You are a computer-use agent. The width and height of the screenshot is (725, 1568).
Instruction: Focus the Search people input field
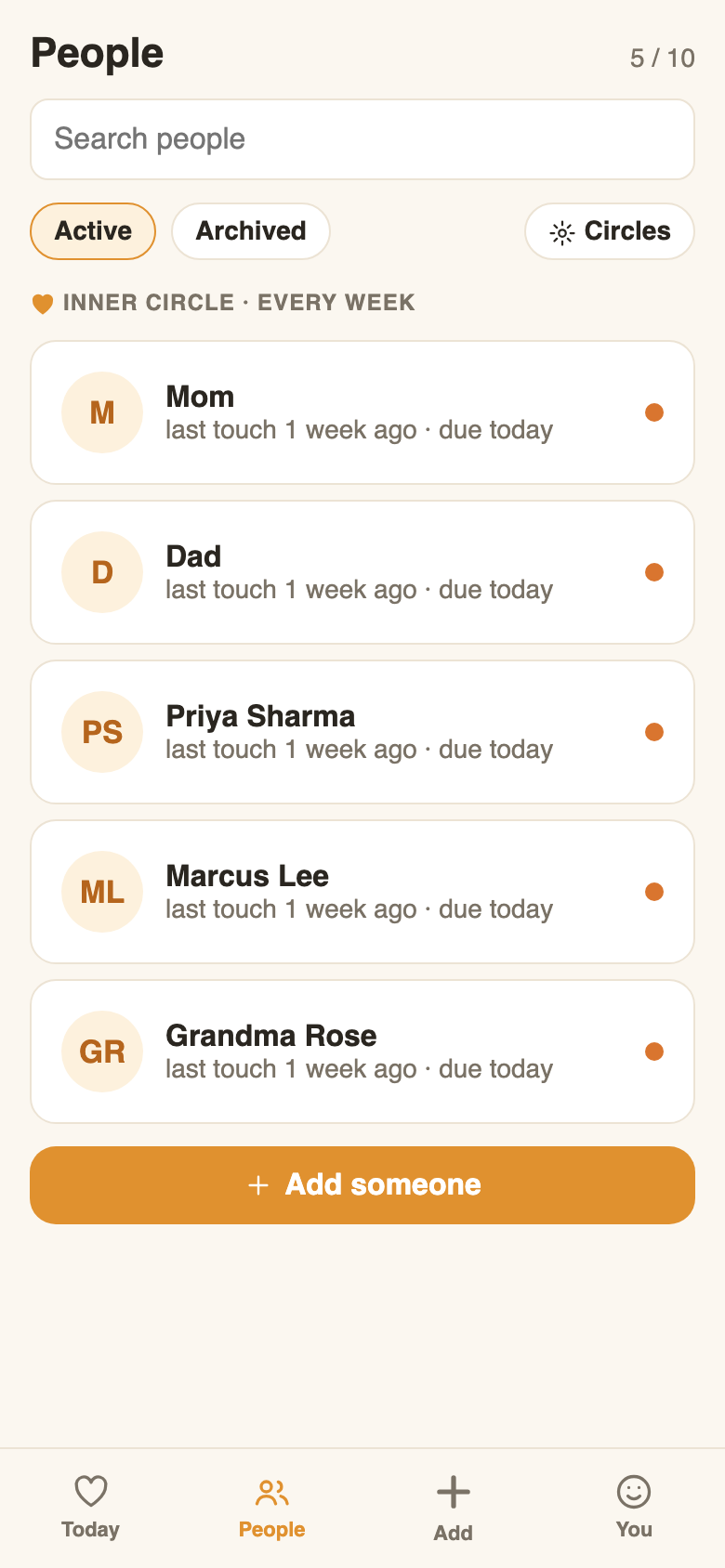click(x=362, y=139)
